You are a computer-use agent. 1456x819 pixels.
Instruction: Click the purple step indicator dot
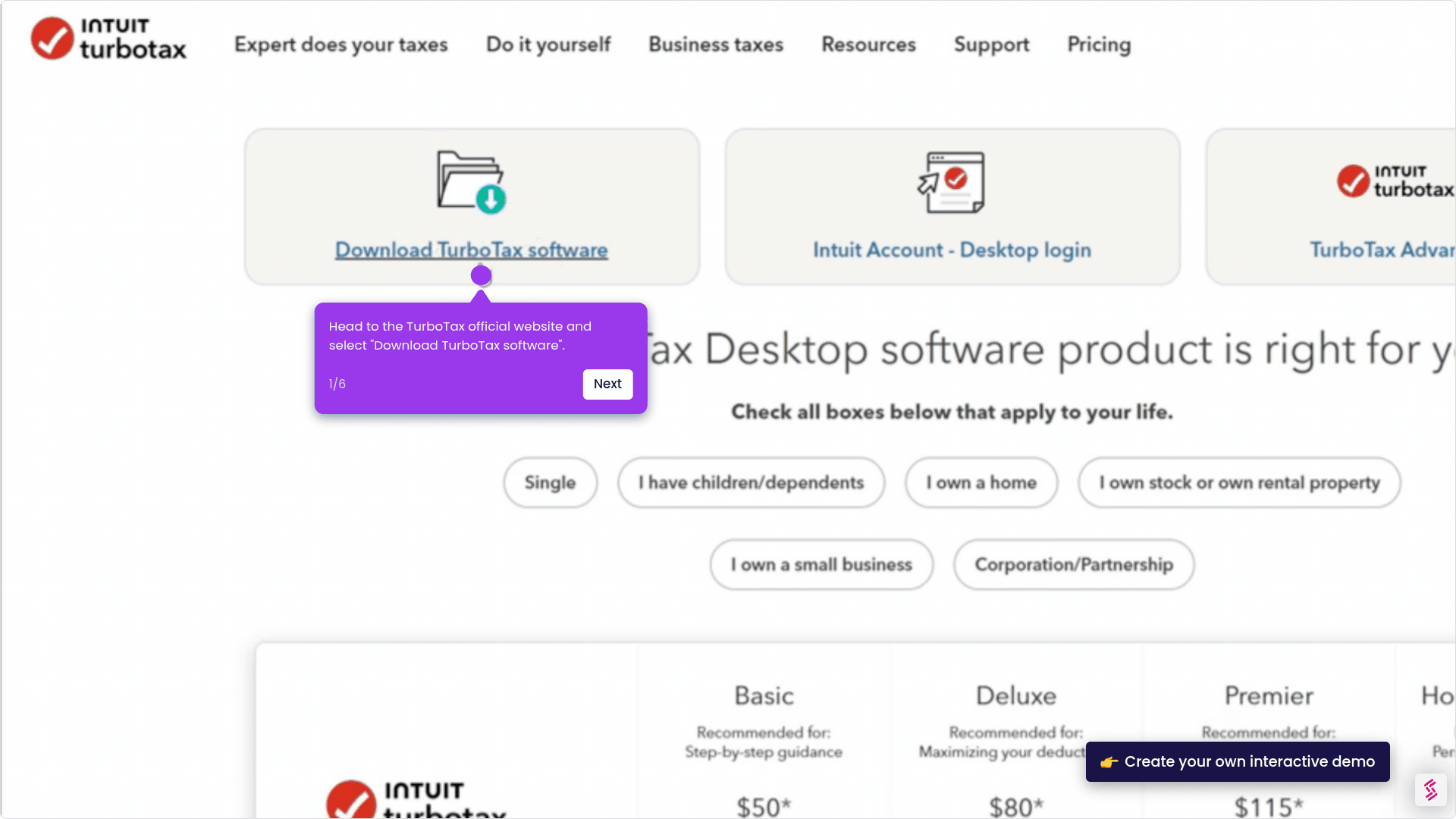click(x=481, y=275)
